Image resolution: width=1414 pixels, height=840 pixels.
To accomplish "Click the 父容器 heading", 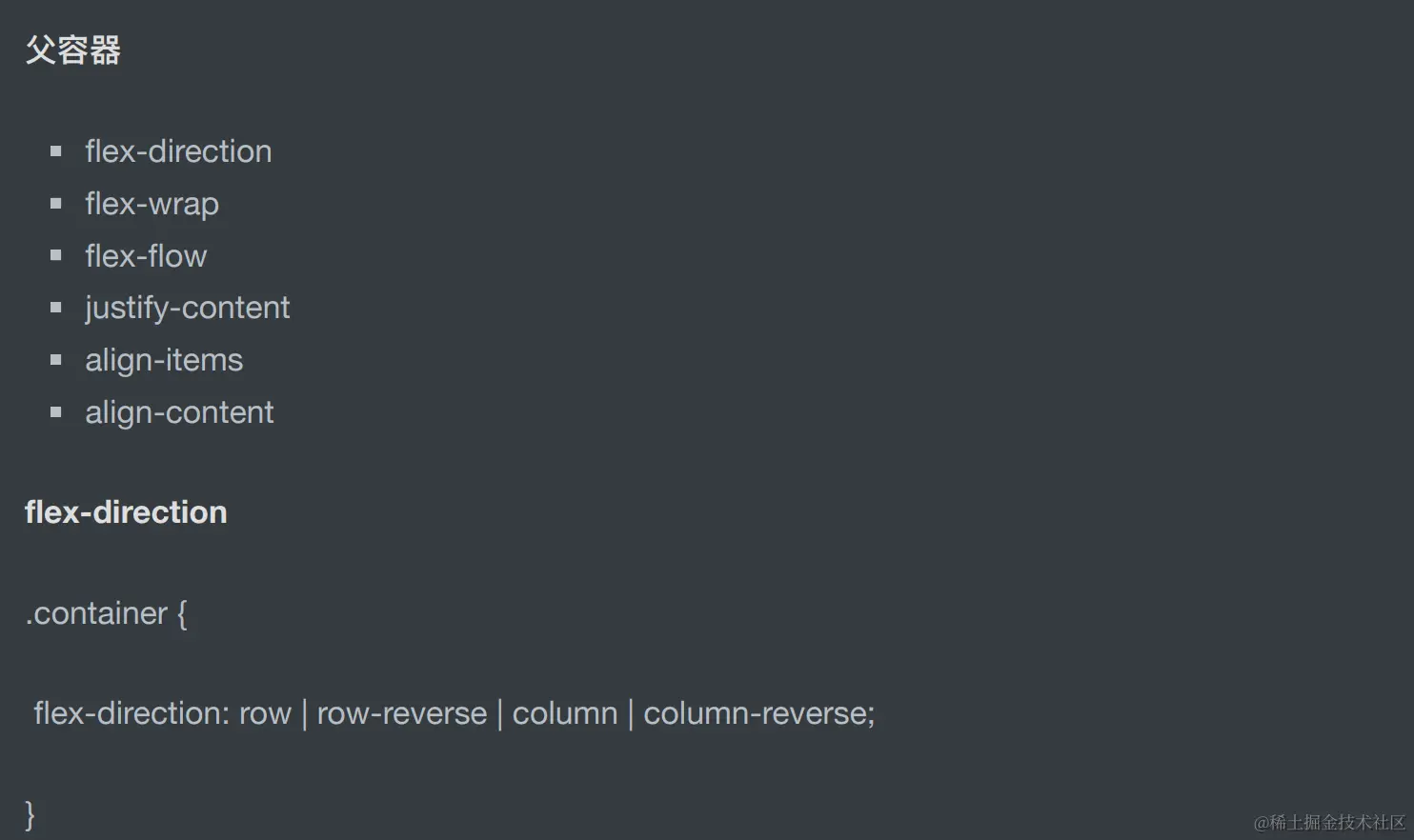I will (72, 50).
